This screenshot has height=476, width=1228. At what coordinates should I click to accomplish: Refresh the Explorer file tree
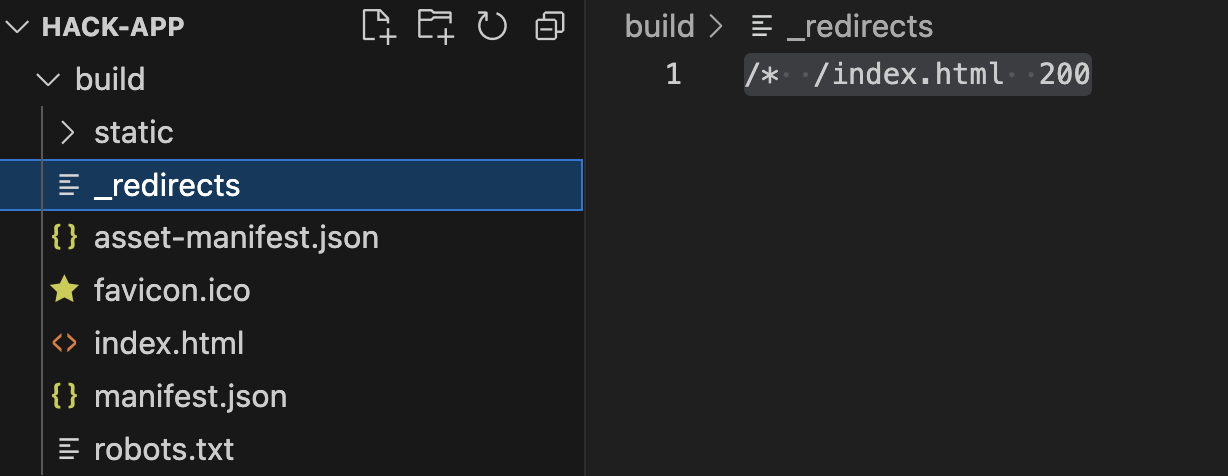point(491,26)
